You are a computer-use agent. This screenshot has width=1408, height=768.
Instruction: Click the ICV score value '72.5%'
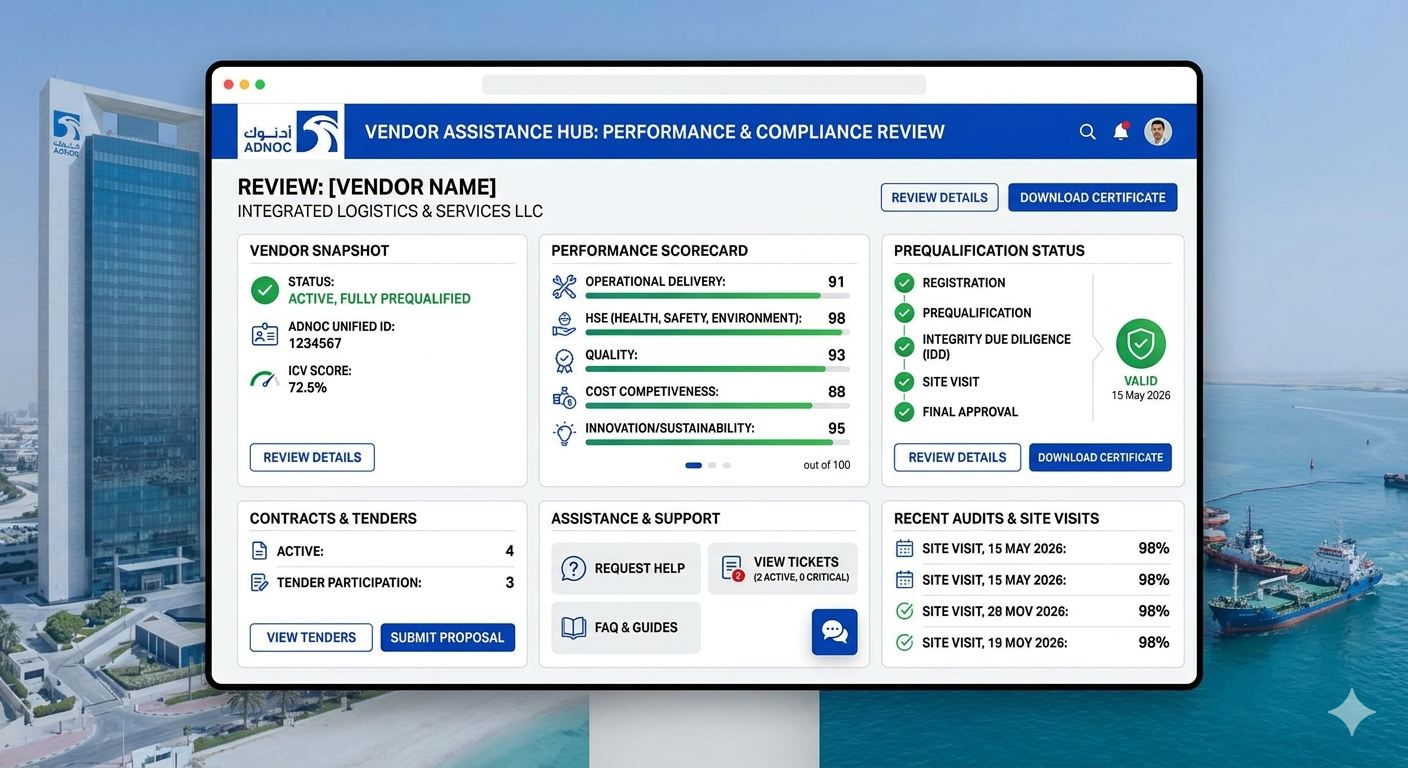point(308,387)
